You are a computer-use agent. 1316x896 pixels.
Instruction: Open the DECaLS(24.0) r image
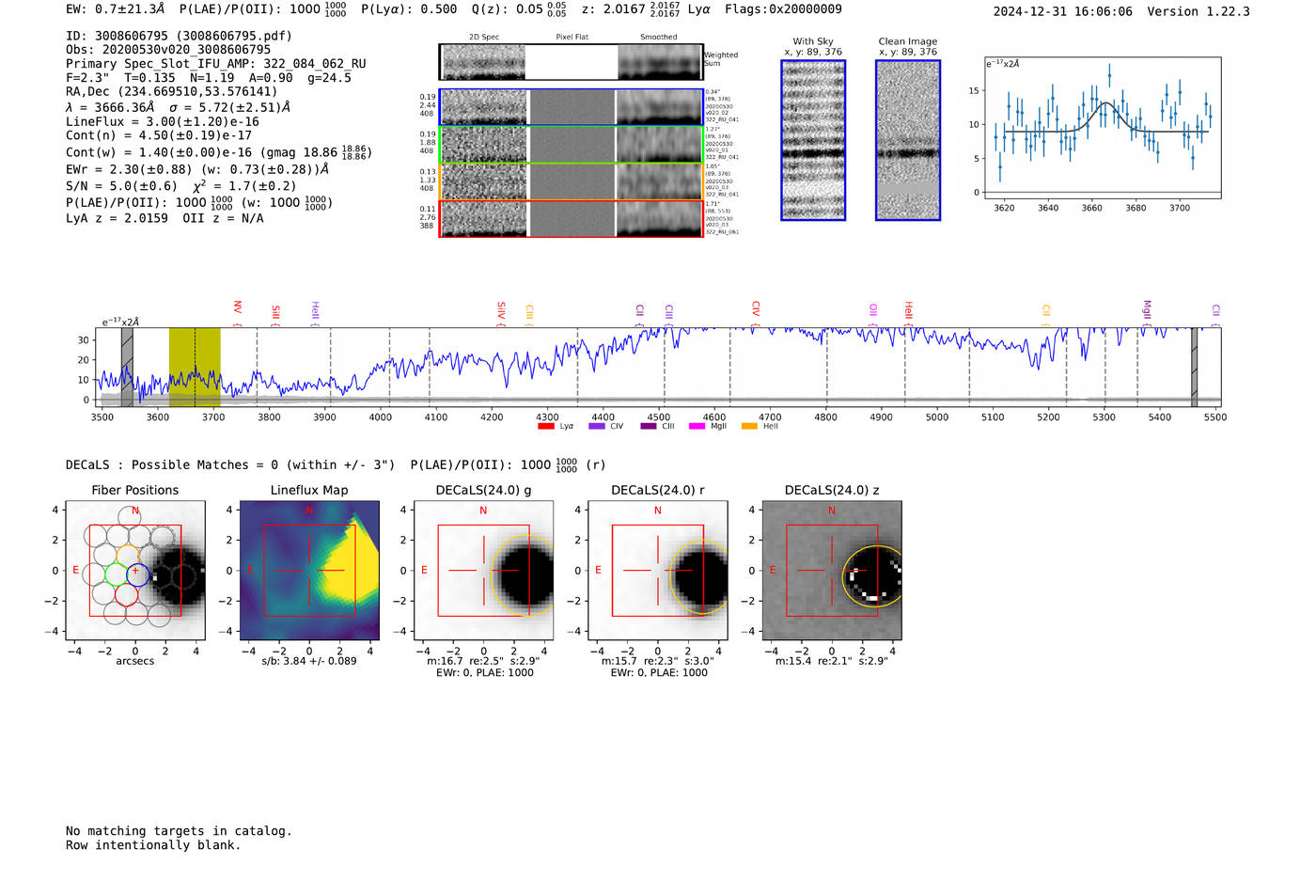coord(658,571)
